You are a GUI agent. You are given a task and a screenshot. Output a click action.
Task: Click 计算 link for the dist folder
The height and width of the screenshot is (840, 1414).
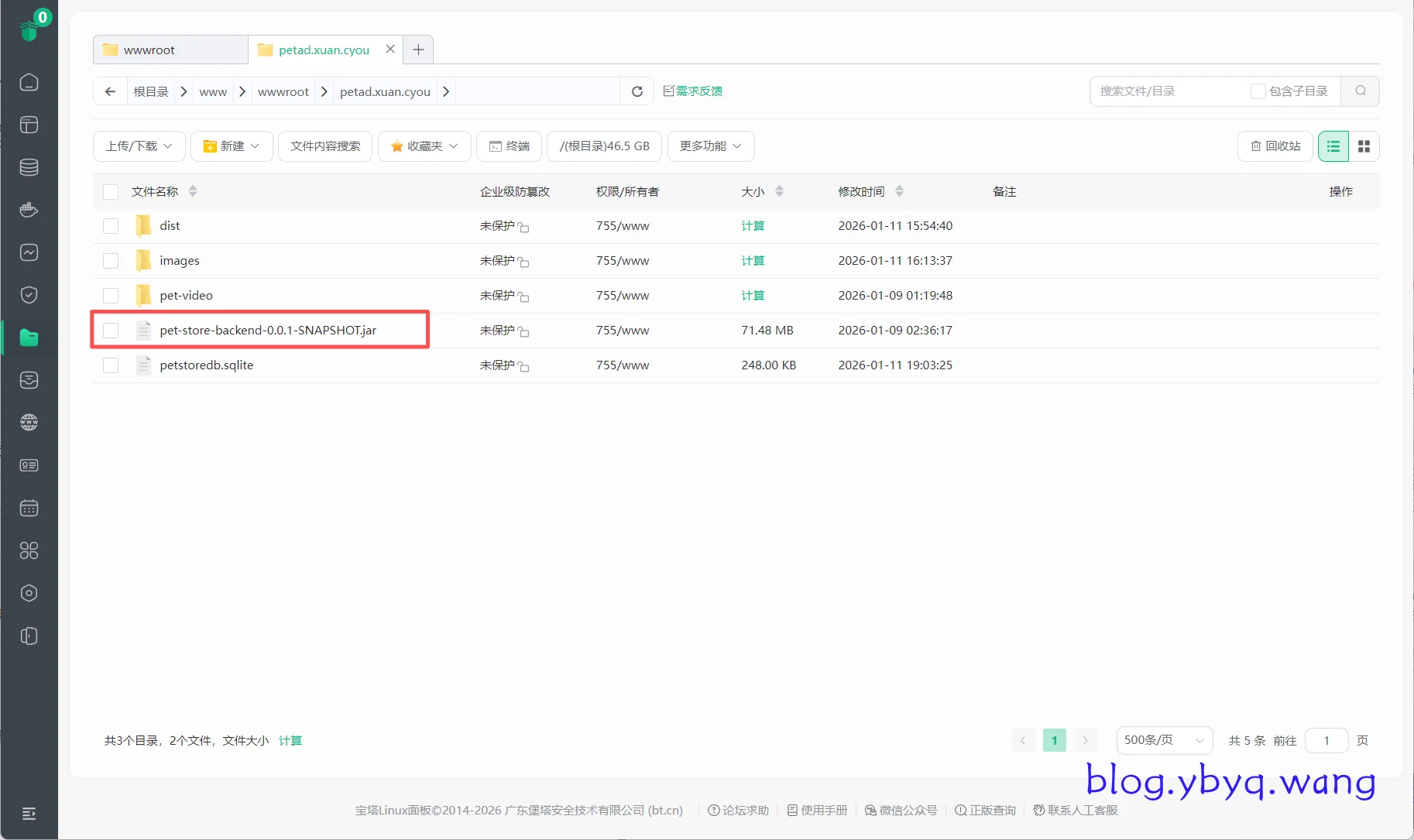coord(752,226)
